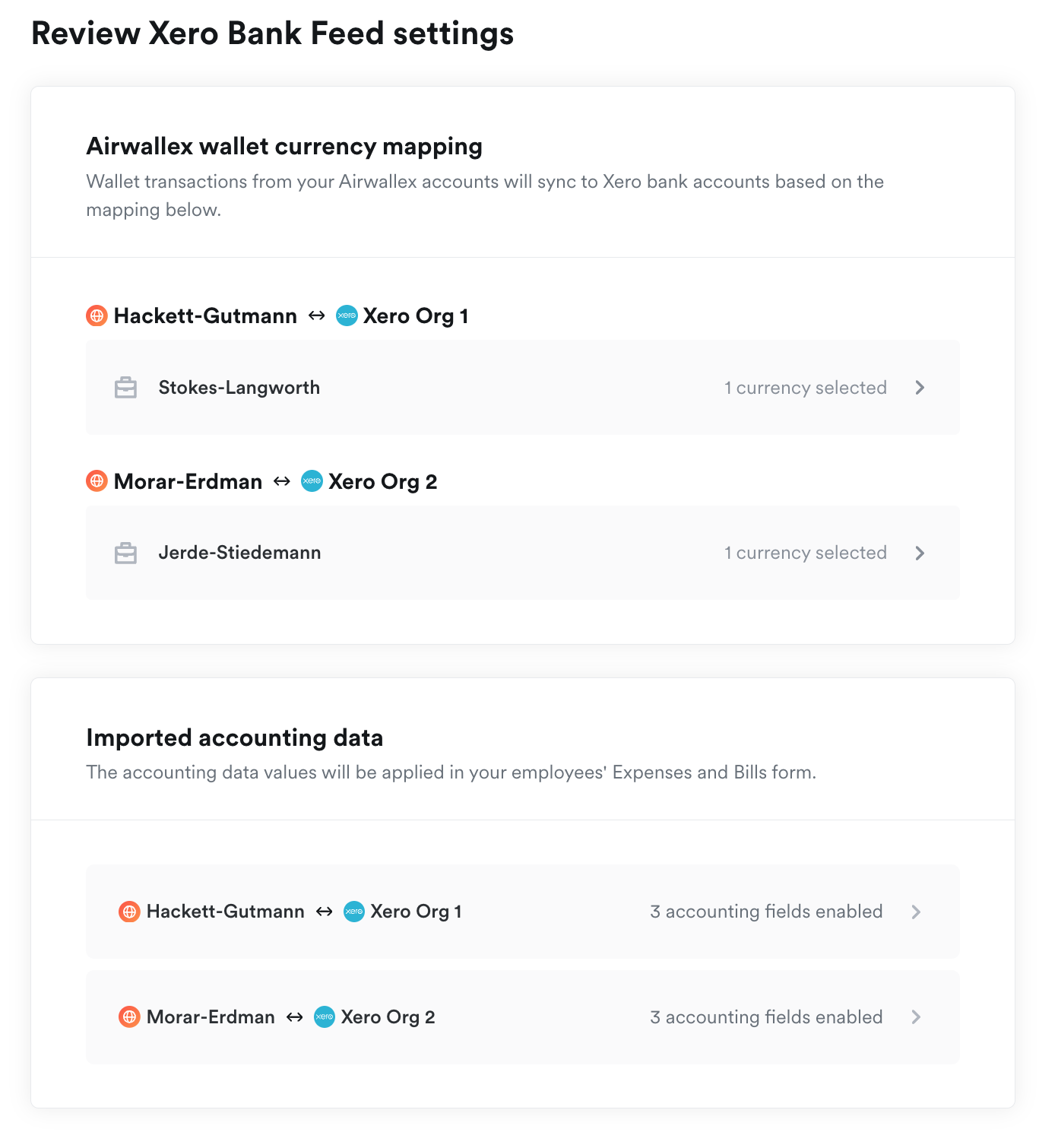Click the Xero logo next to Xero Org 2 heading
This screenshot has height=1148, width=1058.
[x=312, y=481]
